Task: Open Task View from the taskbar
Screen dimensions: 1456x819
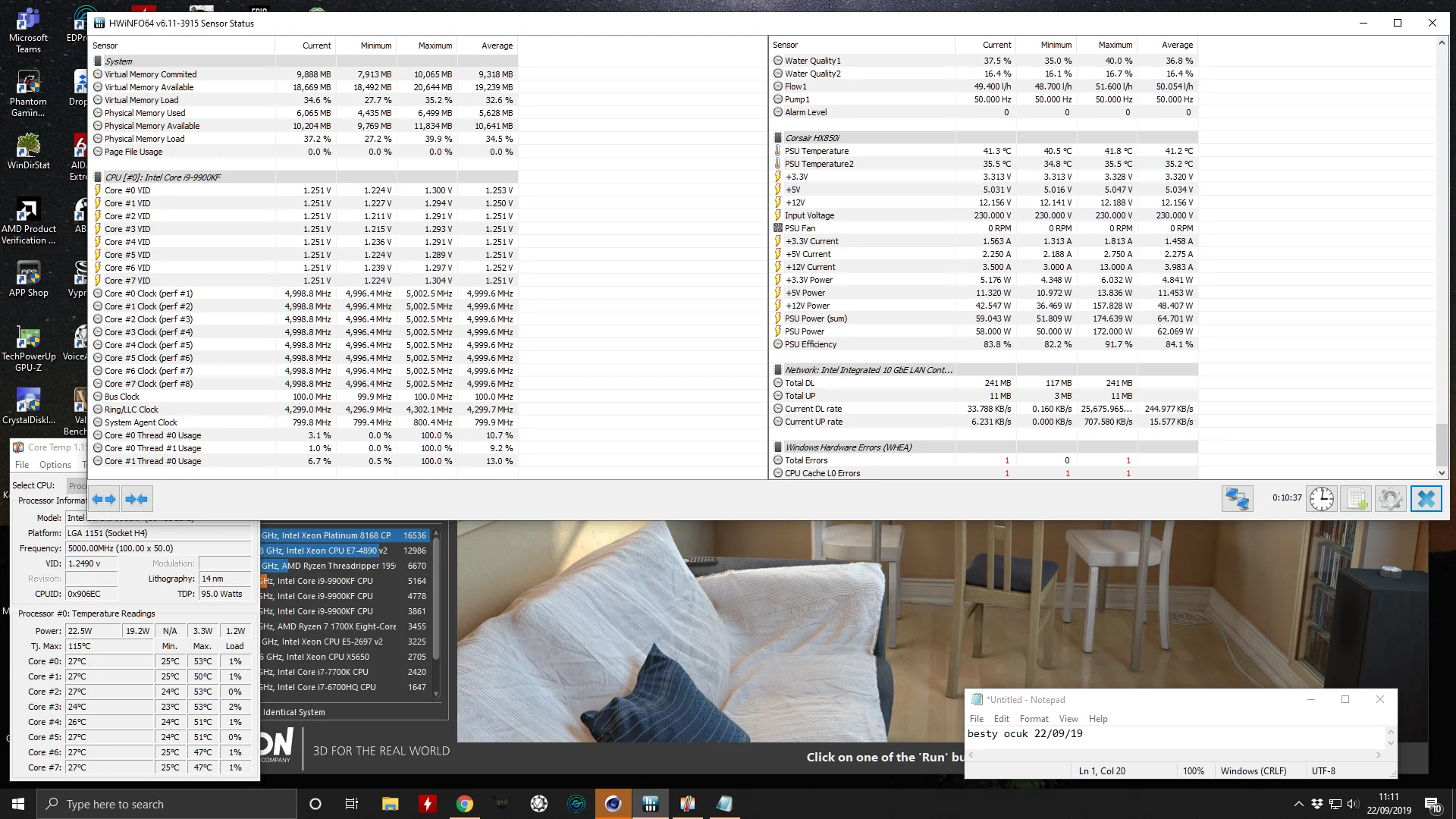Action: [352, 804]
